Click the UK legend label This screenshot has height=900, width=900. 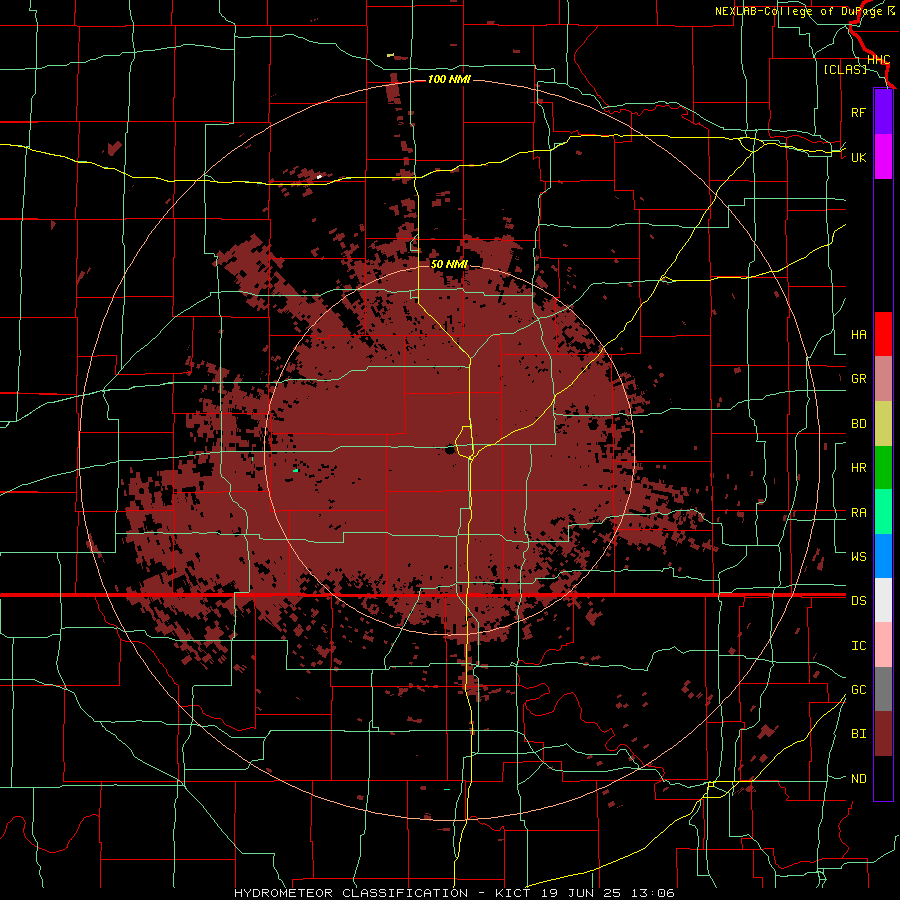[858, 157]
